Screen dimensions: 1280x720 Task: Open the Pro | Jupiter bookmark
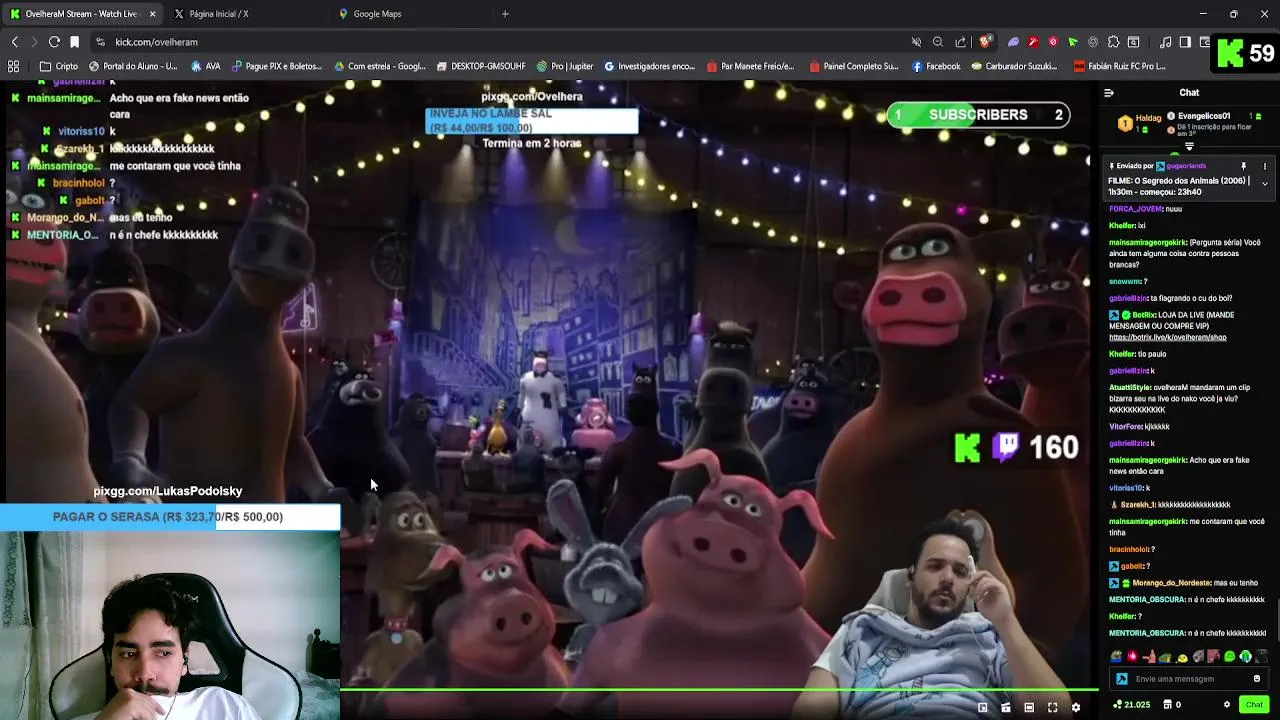tap(565, 66)
